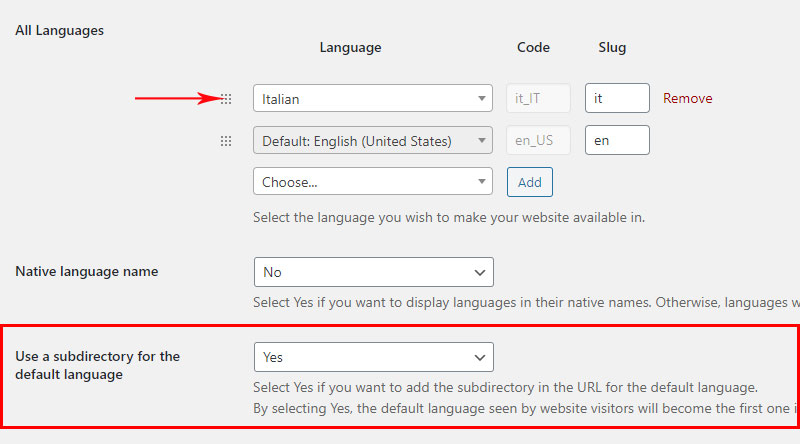Open subdirectory for default language dropdown
800x444 pixels.
373,357
